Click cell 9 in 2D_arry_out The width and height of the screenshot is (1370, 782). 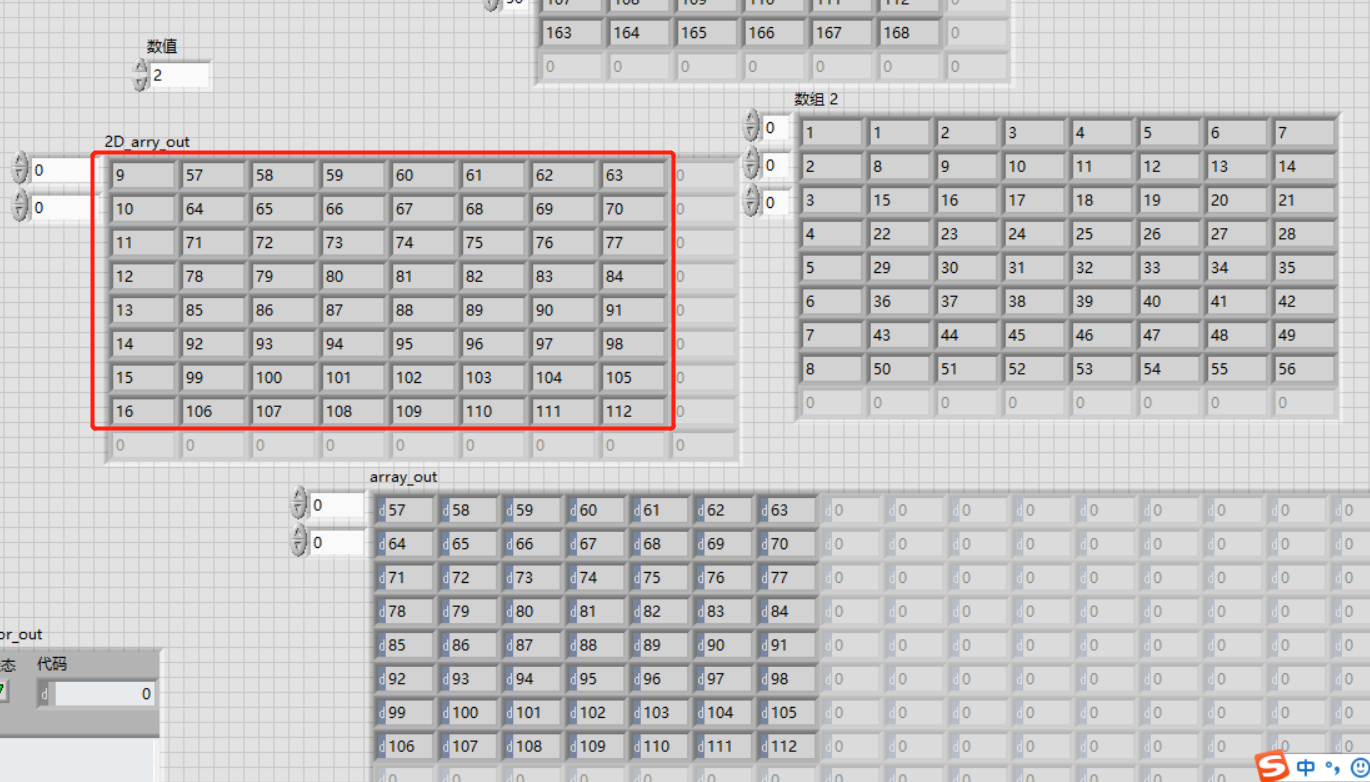143,175
